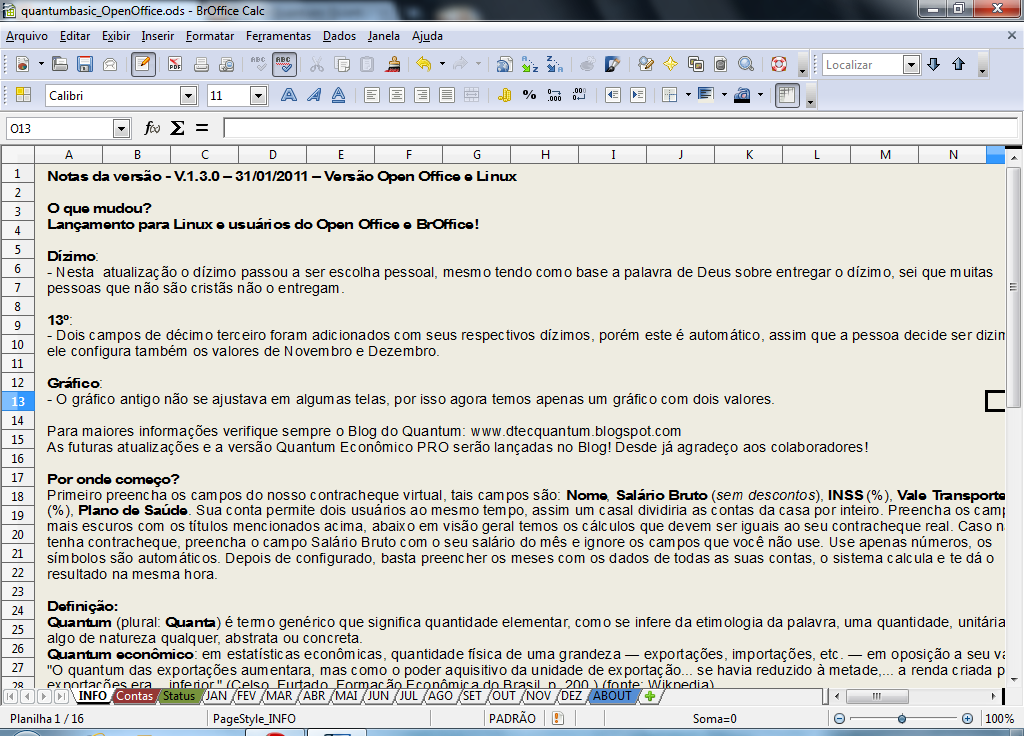Open the font size 11 dropdown

[259, 96]
